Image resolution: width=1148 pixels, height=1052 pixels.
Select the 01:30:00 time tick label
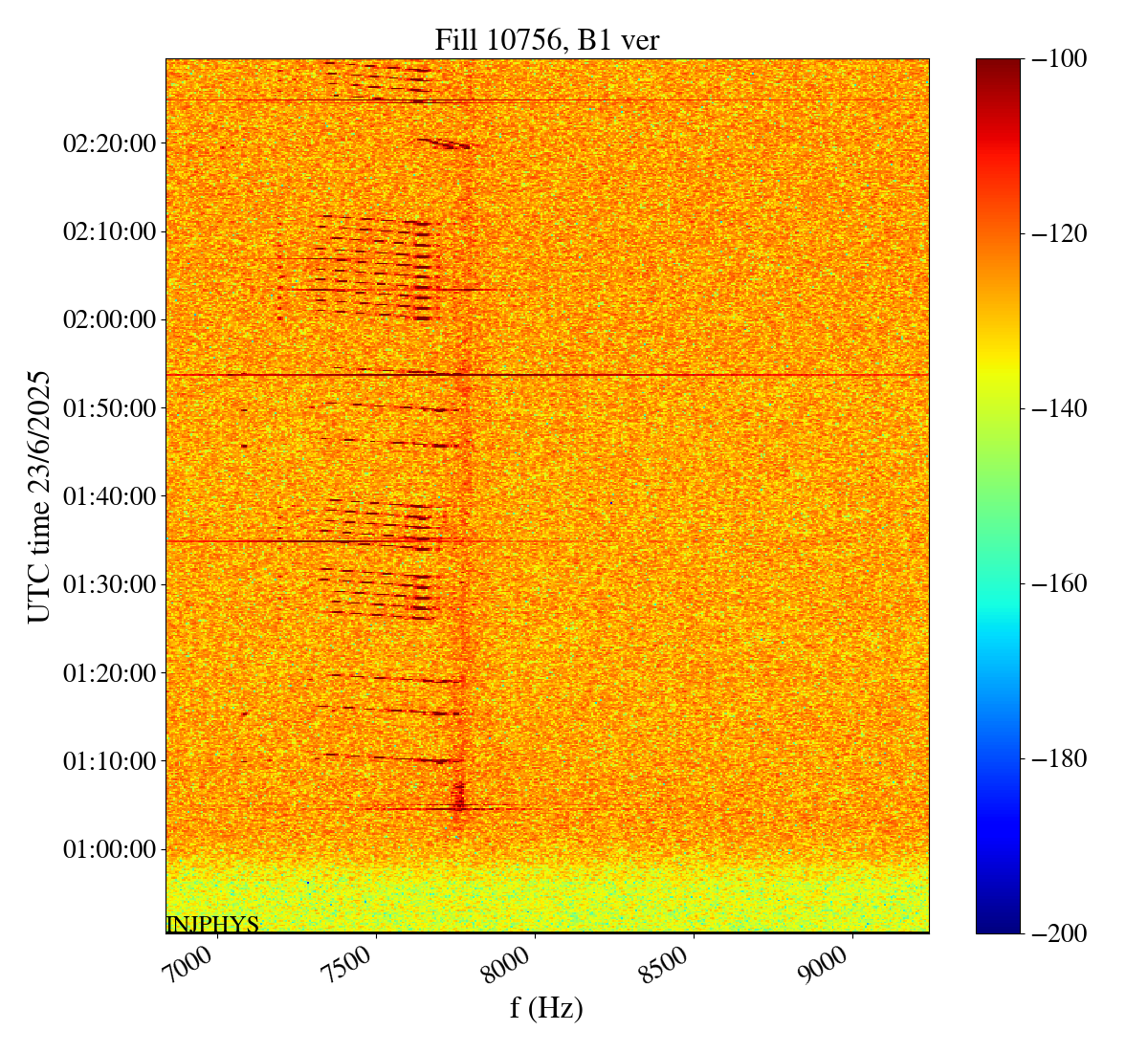click(108, 584)
